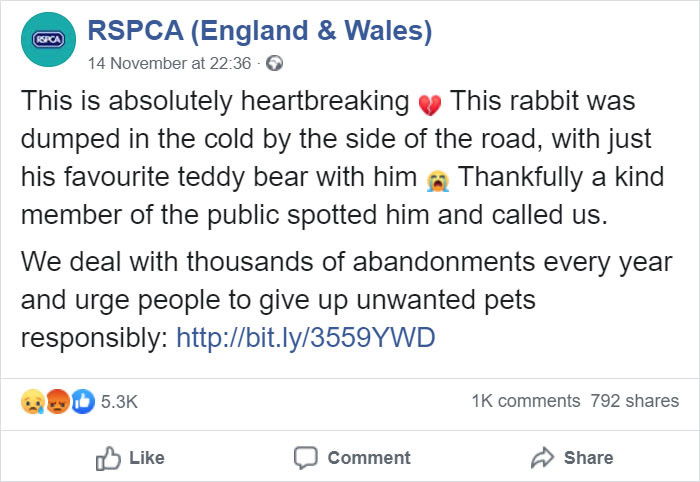Click the Share button label
This screenshot has height=482, width=700.
(588, 458)
